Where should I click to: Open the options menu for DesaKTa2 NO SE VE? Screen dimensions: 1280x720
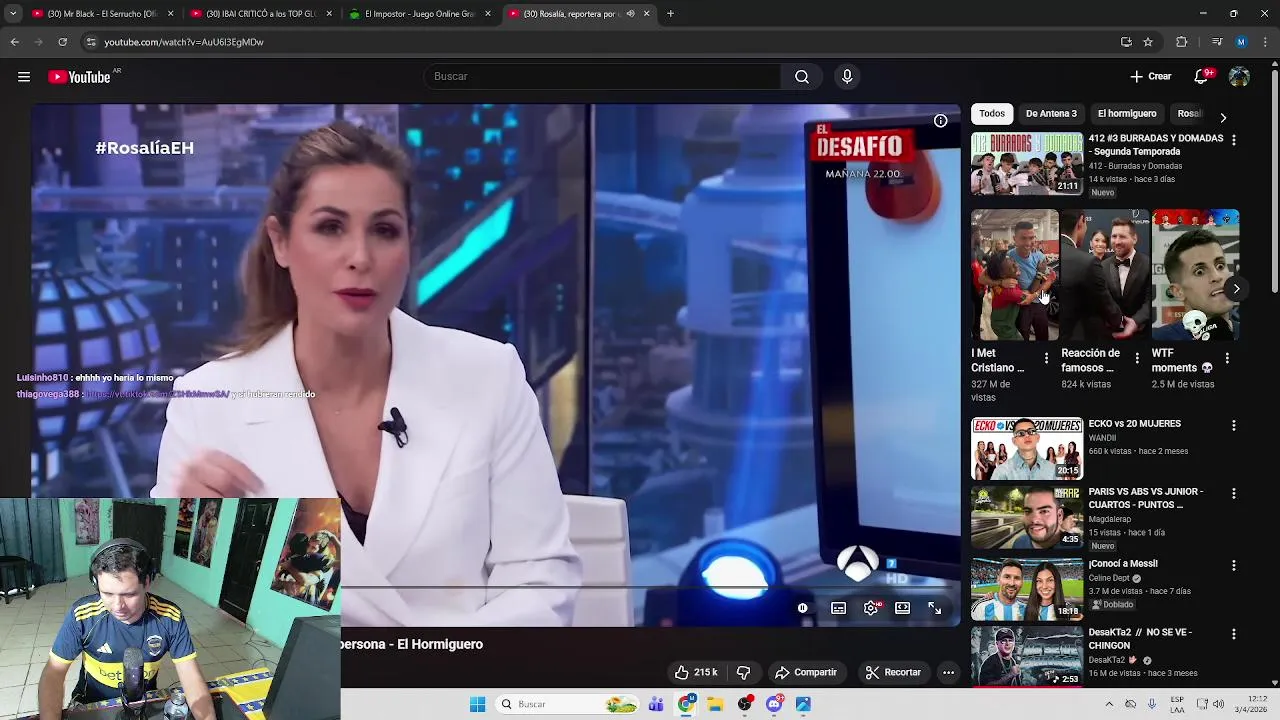pyautogui.click(x=1233, y=634)
